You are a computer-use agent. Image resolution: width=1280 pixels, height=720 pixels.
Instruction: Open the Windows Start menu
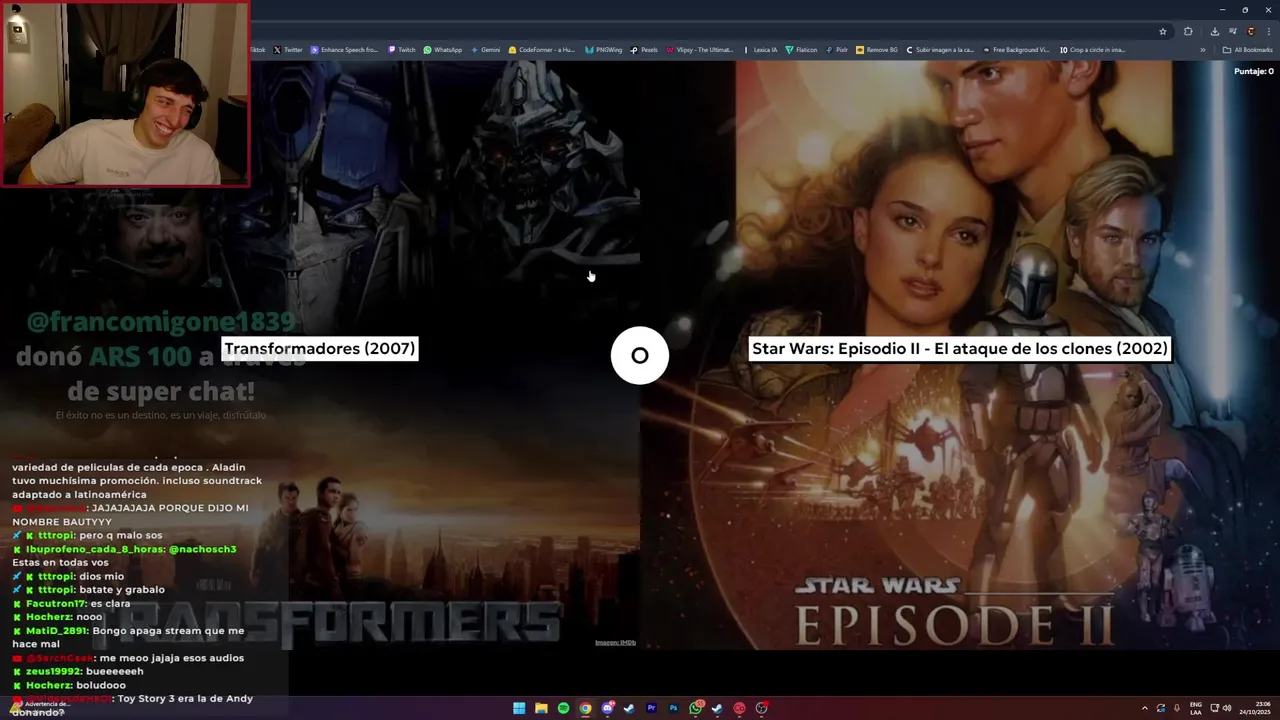(519, 708)
